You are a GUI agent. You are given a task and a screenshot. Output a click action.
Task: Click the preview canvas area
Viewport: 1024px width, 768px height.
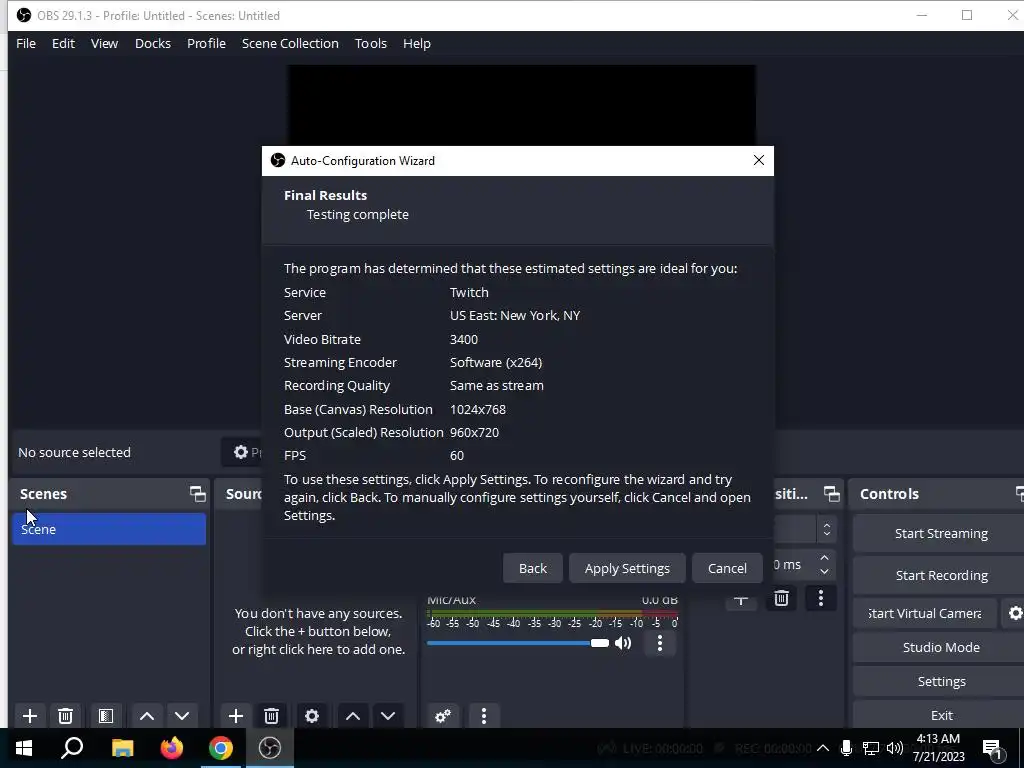pos(521,104)
